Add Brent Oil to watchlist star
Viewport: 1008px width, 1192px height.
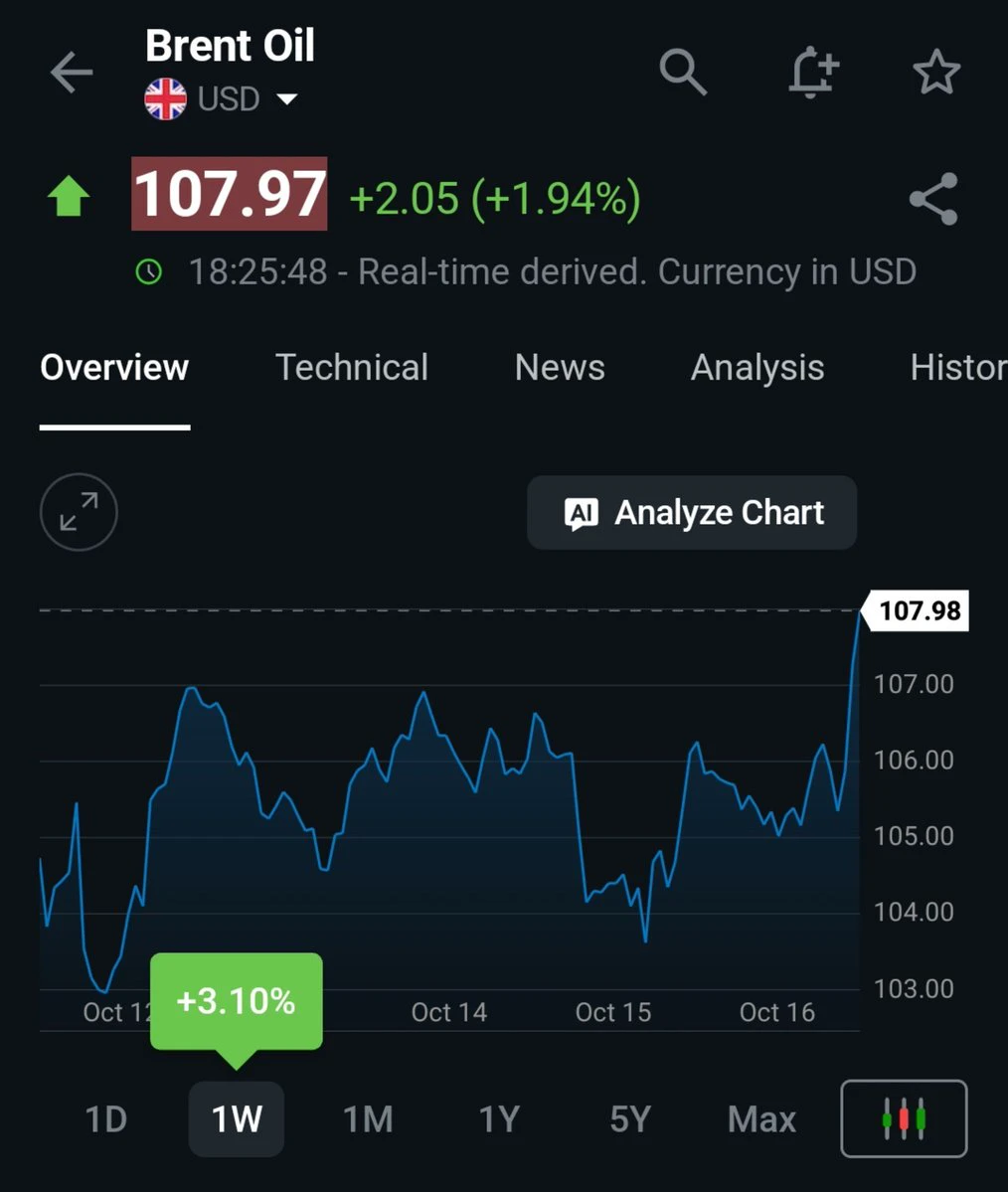tap(936, 73)
